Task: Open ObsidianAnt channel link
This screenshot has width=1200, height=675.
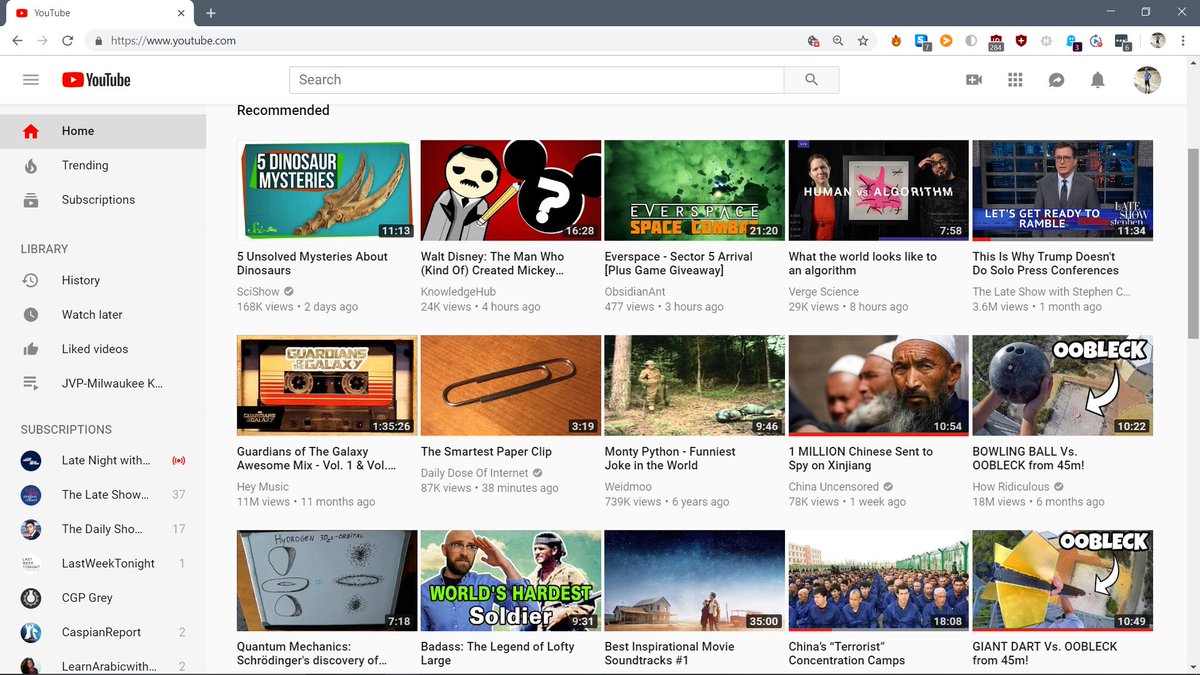Action: 634,292
